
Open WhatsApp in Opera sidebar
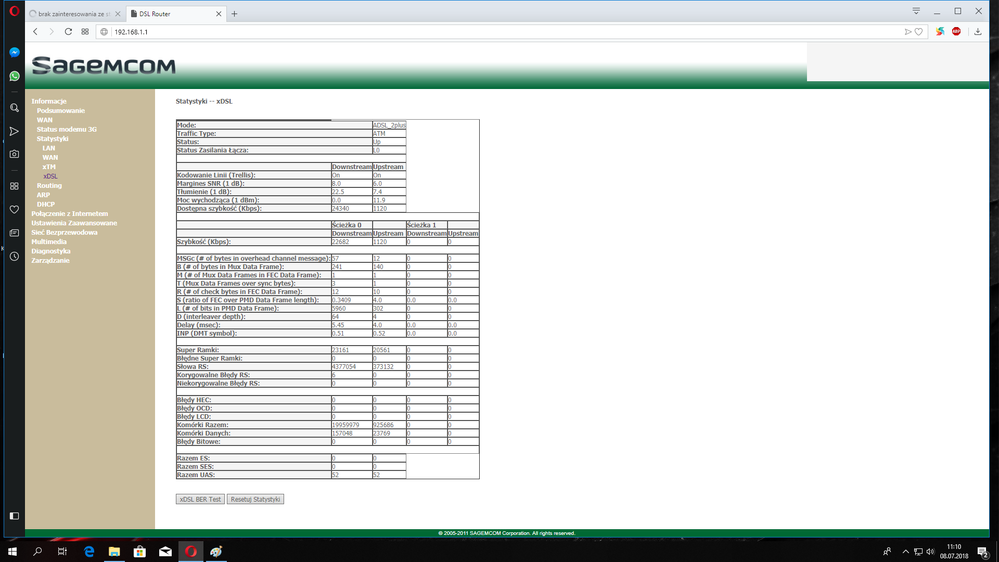pos(14,76)
